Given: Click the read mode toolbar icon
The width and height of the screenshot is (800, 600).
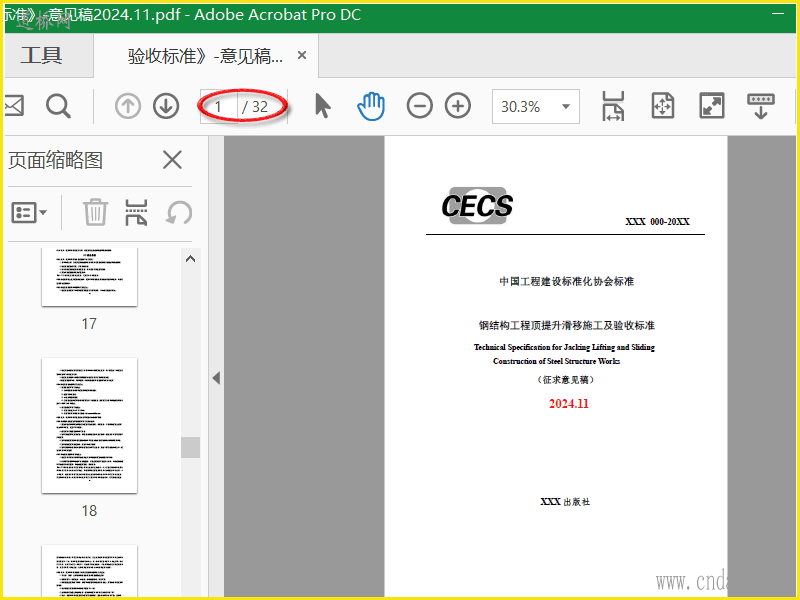Looking at the screenshot, I should click(761, 106).
